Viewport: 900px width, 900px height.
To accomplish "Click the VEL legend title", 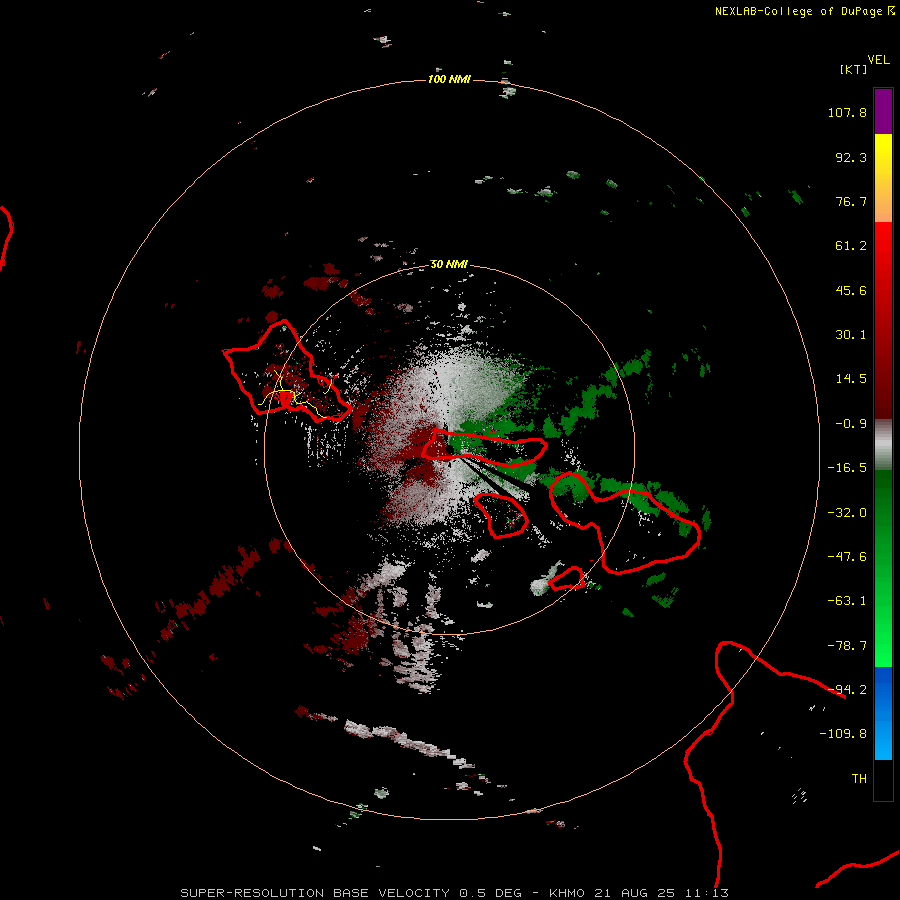I will click(x=878, y=60).
